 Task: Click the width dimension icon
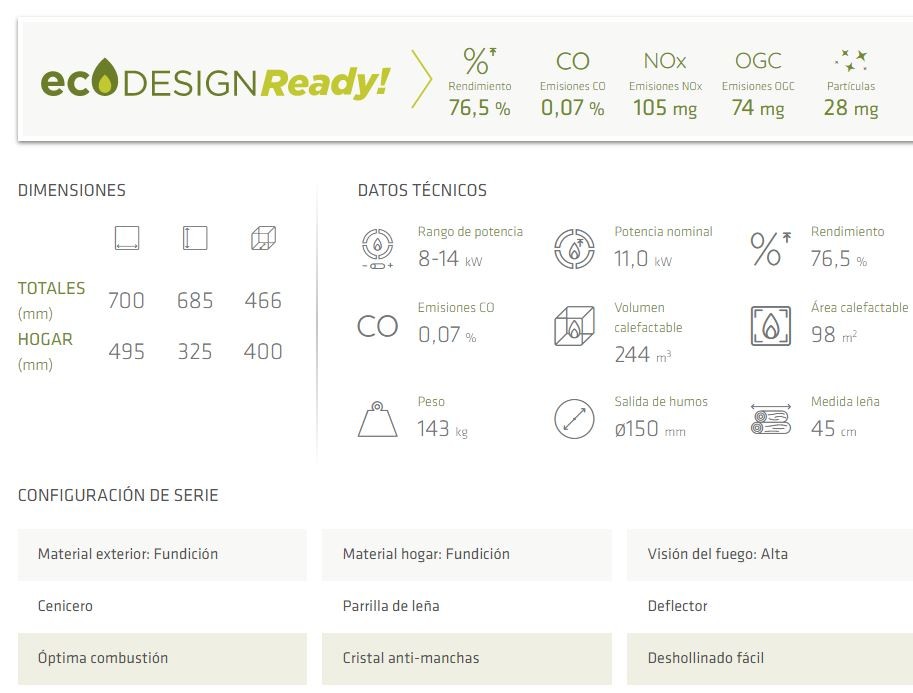pos(127,238)
